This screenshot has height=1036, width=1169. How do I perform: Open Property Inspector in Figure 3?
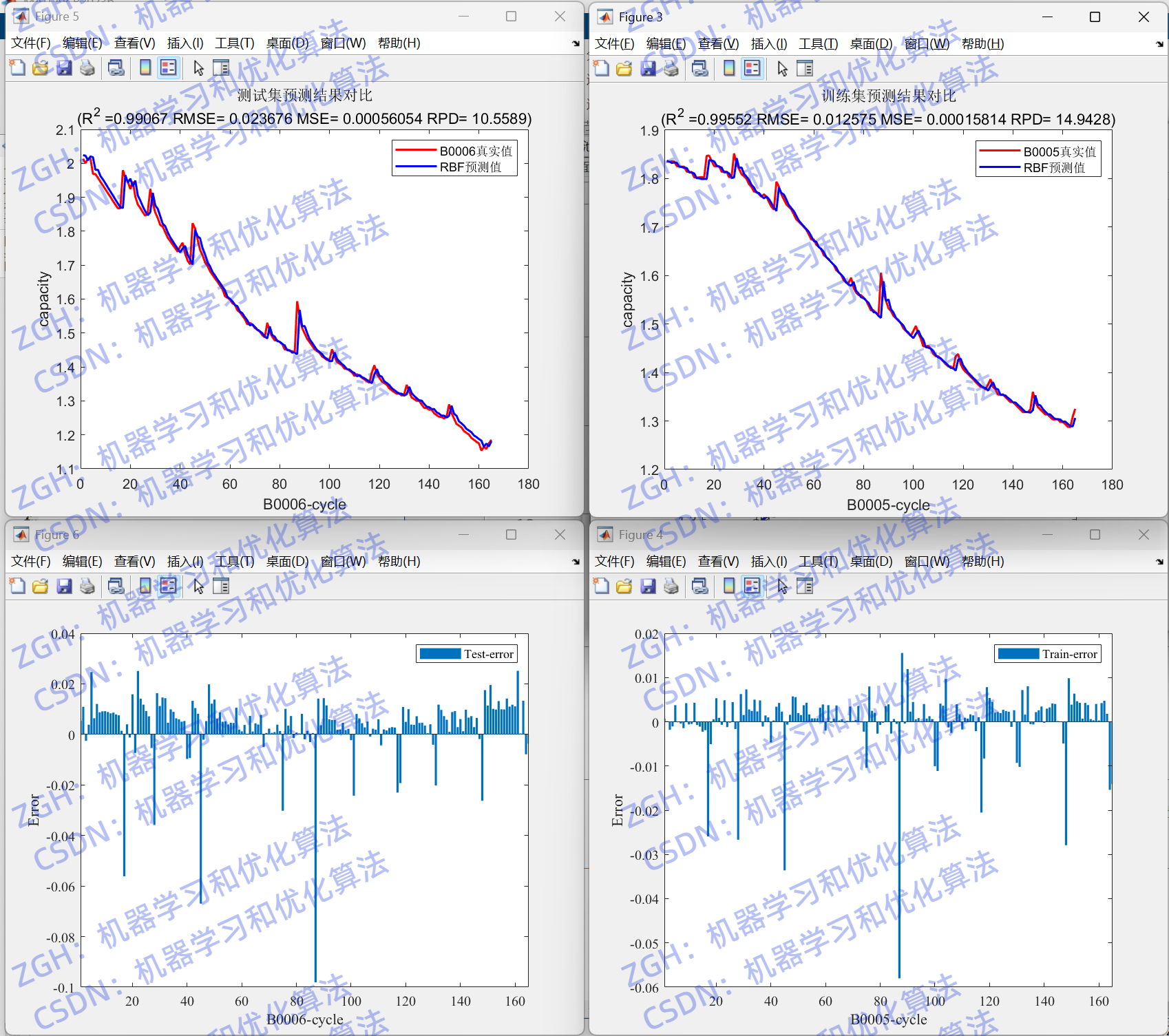tap(805, 68)
